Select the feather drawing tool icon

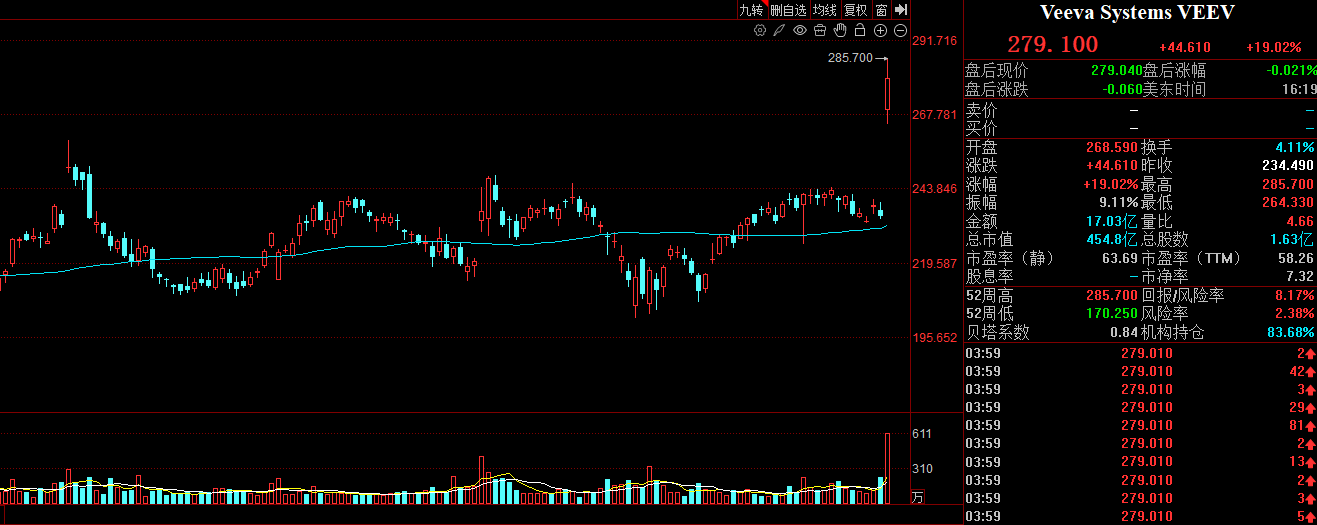pyautogui.click(x=780, y=31)
